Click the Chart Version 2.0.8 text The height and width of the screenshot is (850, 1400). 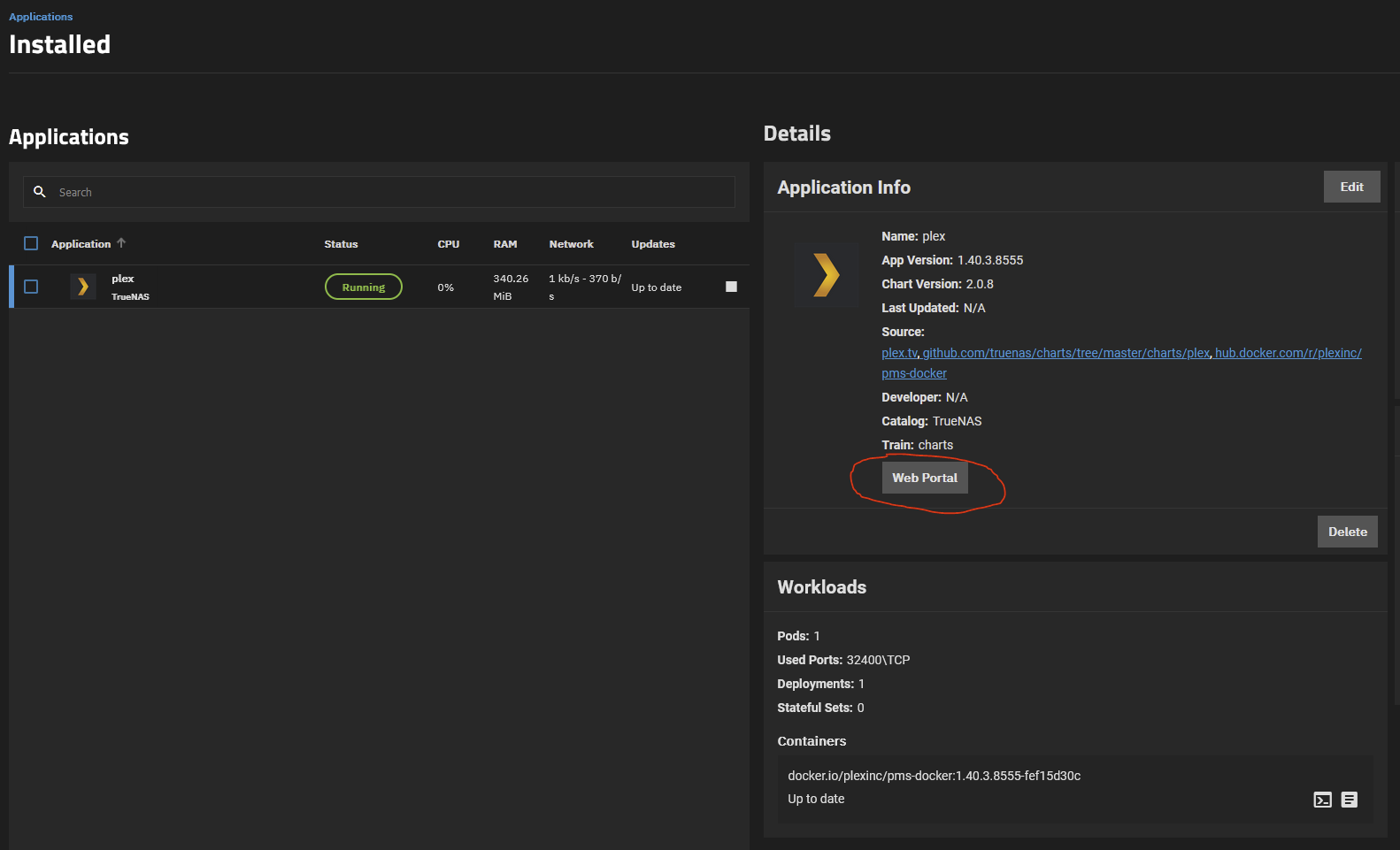tap(937, 284)
